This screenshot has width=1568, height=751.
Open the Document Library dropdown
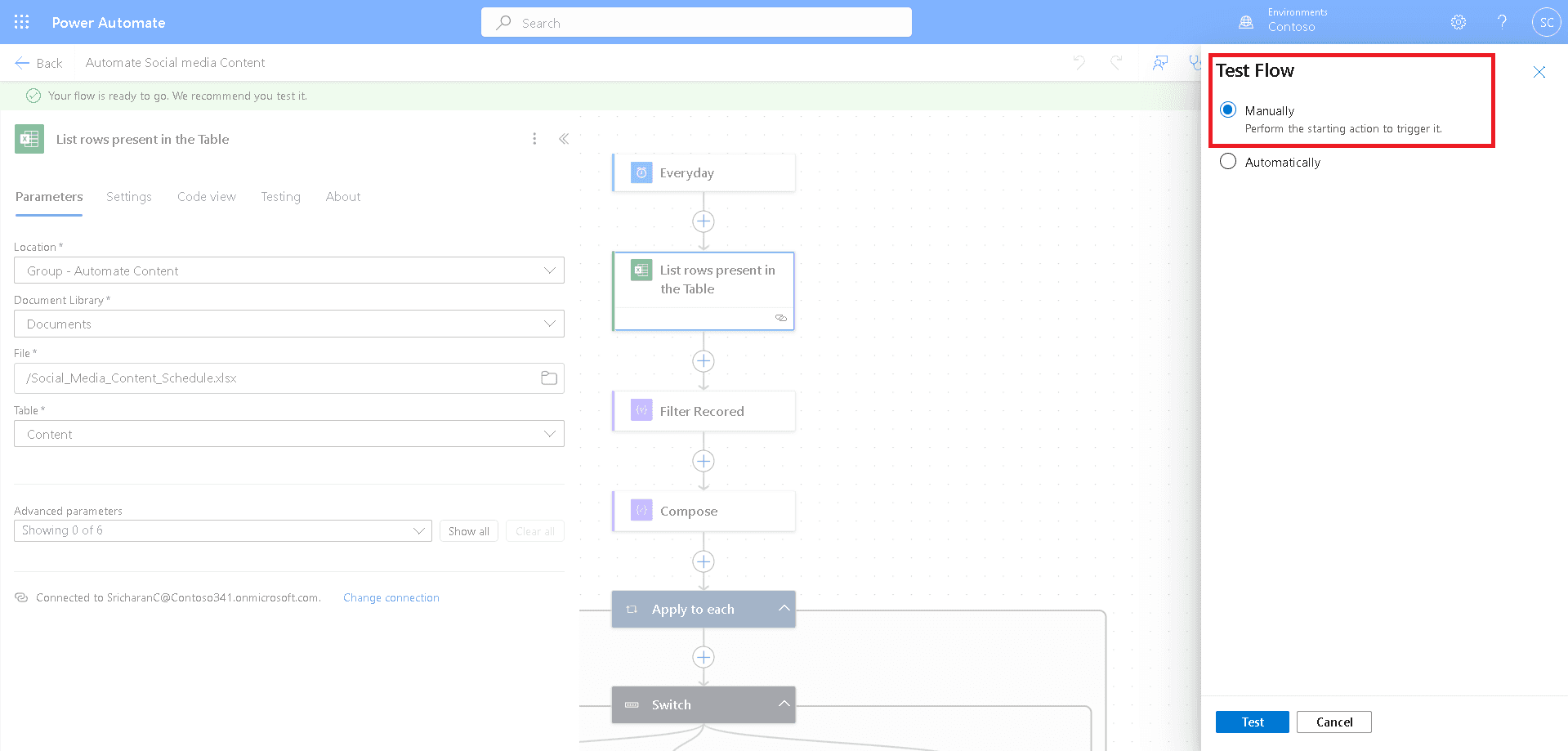coord(549,324)
